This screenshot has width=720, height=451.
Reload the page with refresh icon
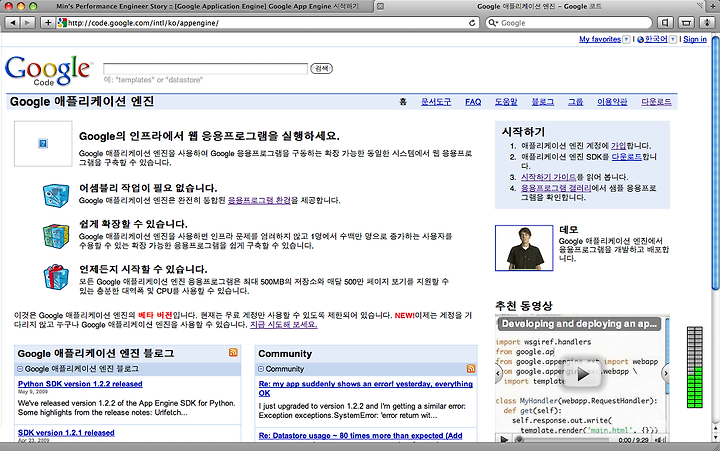[x=472, y=23]
